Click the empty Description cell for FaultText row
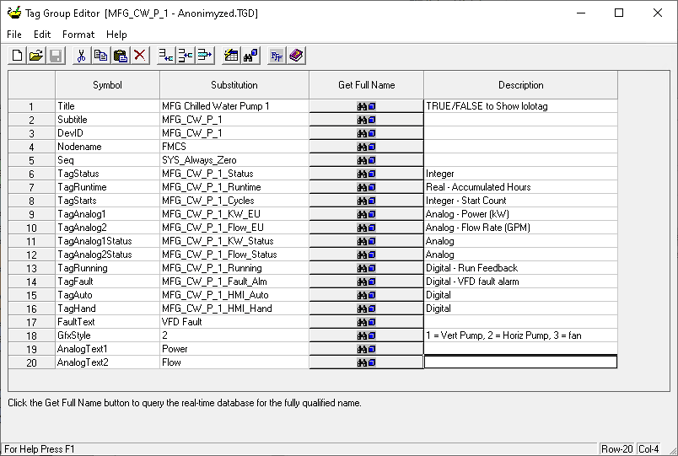This screenshot has height=456, width=678. coord(521,322)
